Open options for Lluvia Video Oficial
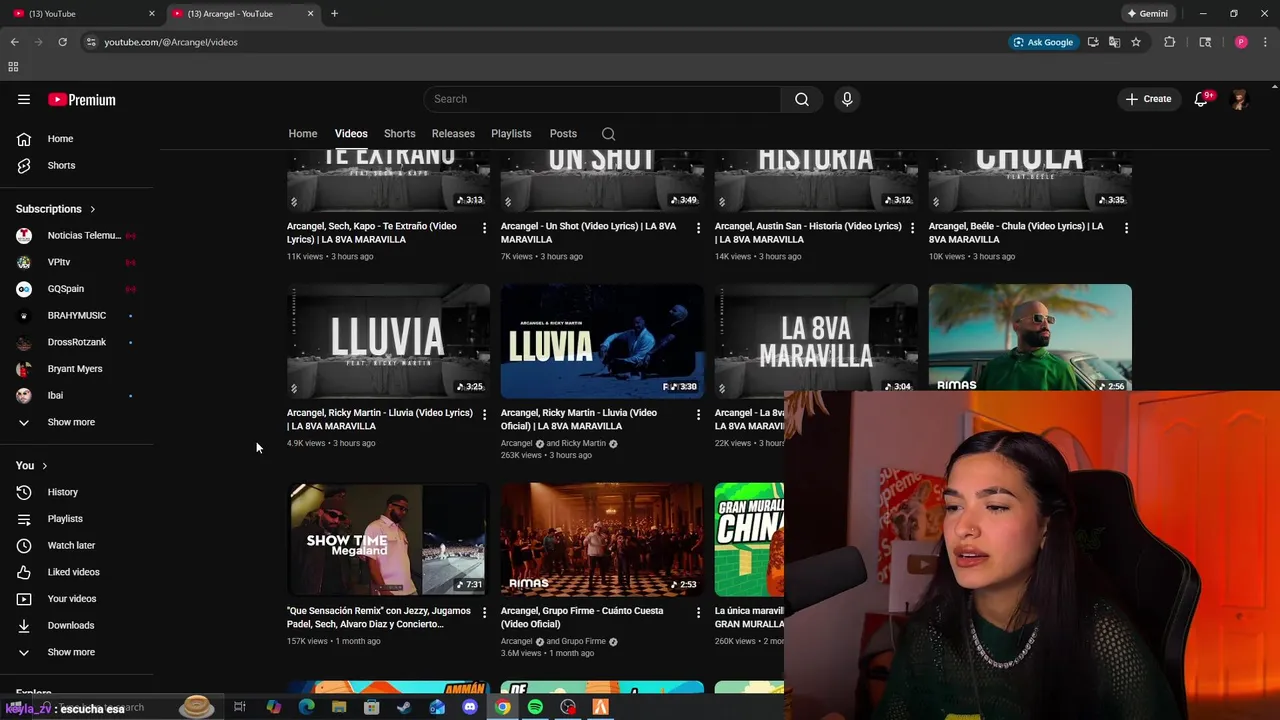The image size is (1280, 720). (698, 415)
